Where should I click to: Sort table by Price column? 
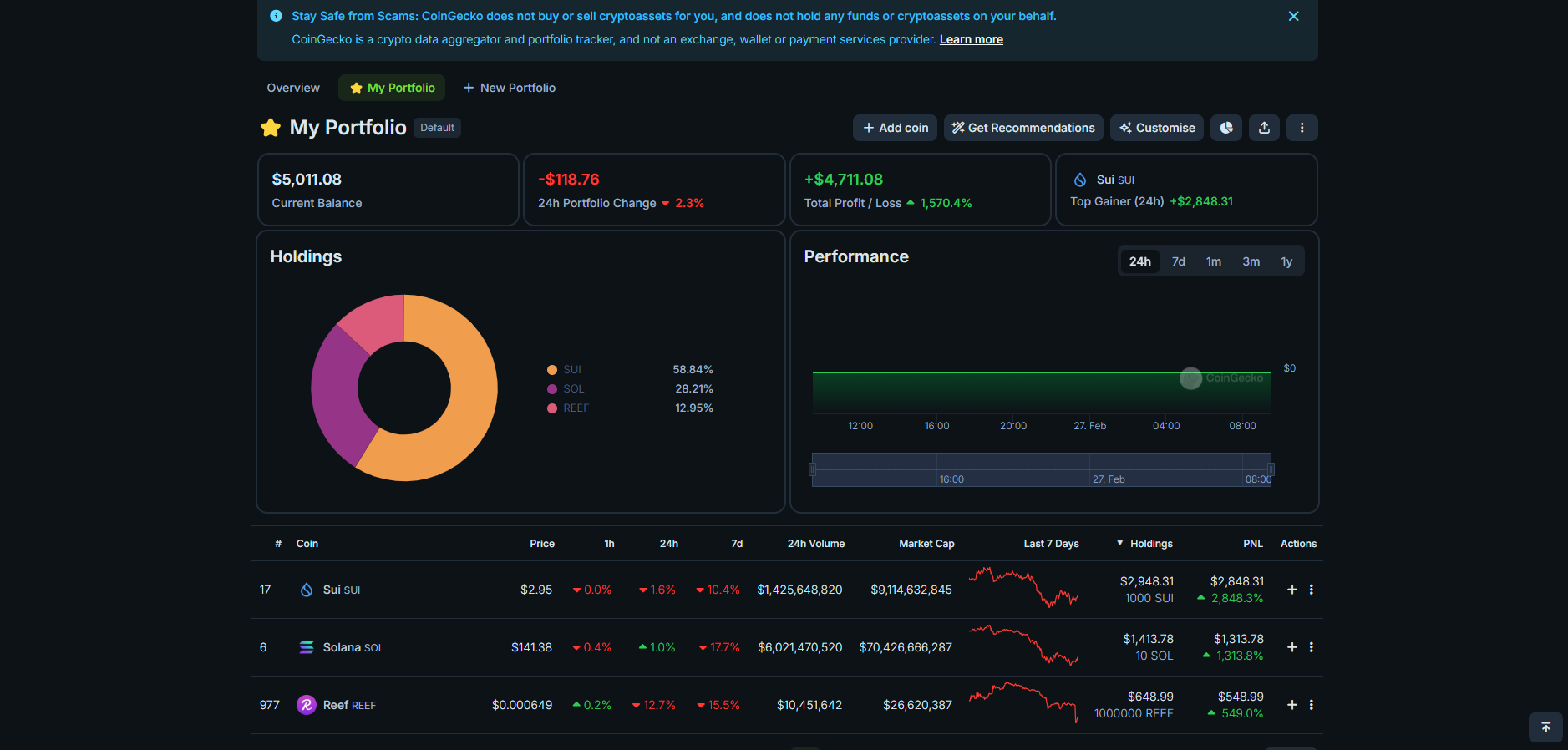click(542, 544)
